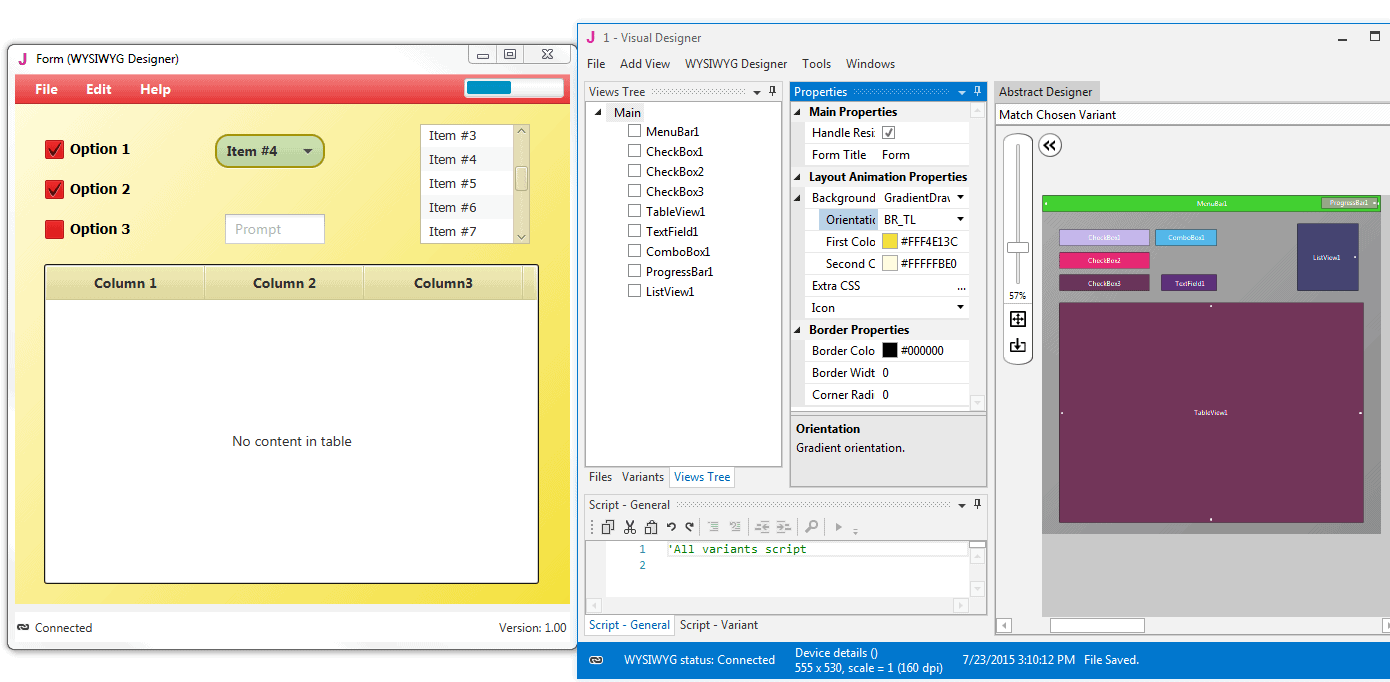Click the First Color yellow swatch

pos(890,242)
